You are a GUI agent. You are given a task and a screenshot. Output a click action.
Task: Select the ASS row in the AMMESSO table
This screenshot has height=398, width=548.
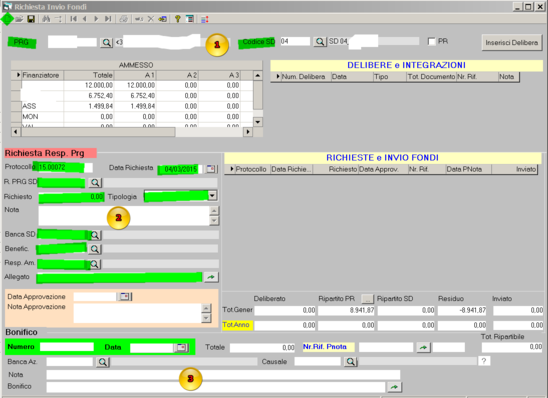click(132, 106)
